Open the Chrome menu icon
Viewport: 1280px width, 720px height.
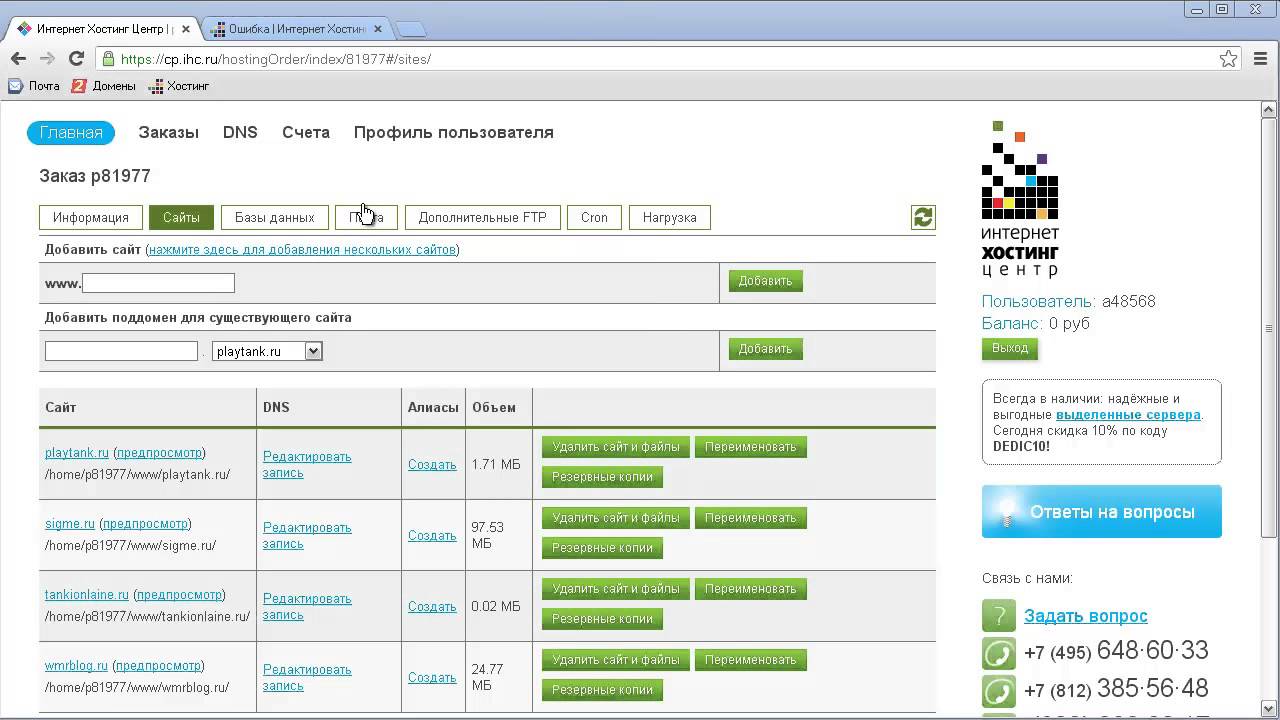[1260, 59]
